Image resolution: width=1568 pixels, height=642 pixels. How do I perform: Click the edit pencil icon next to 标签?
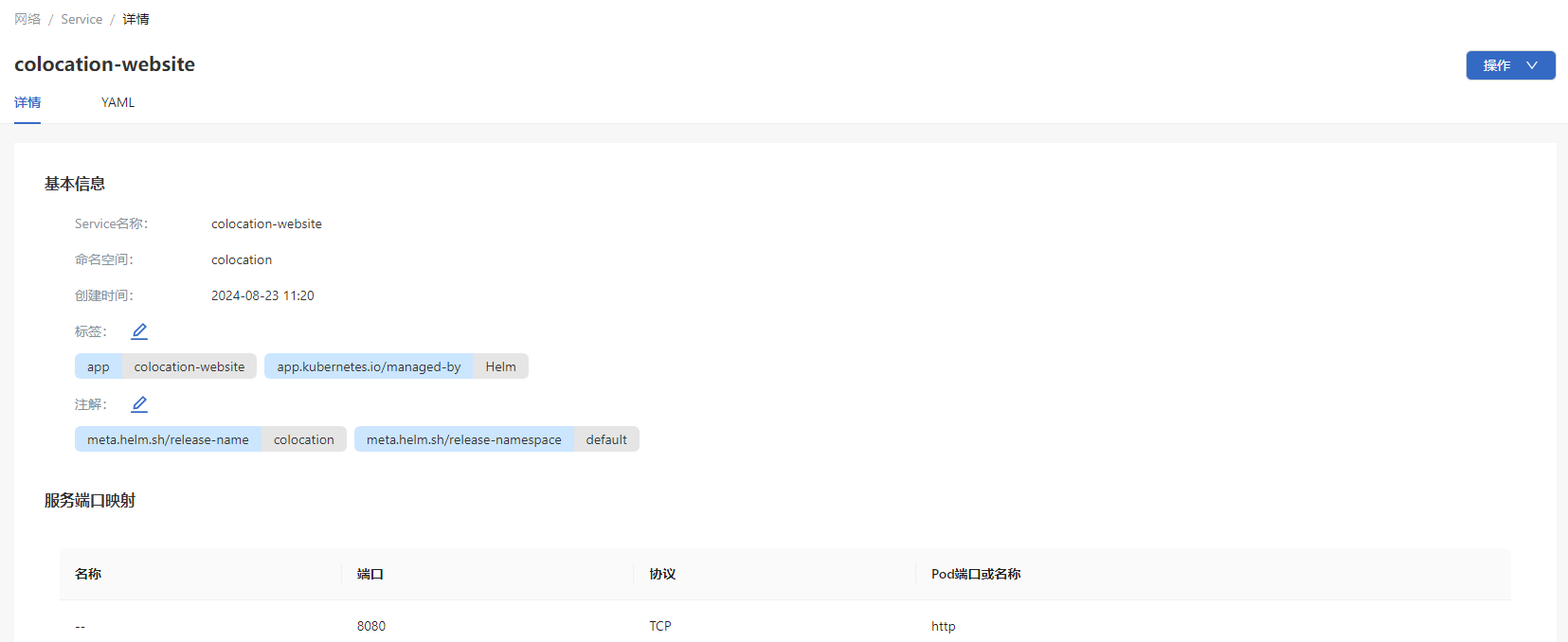(x=139, y=331)
